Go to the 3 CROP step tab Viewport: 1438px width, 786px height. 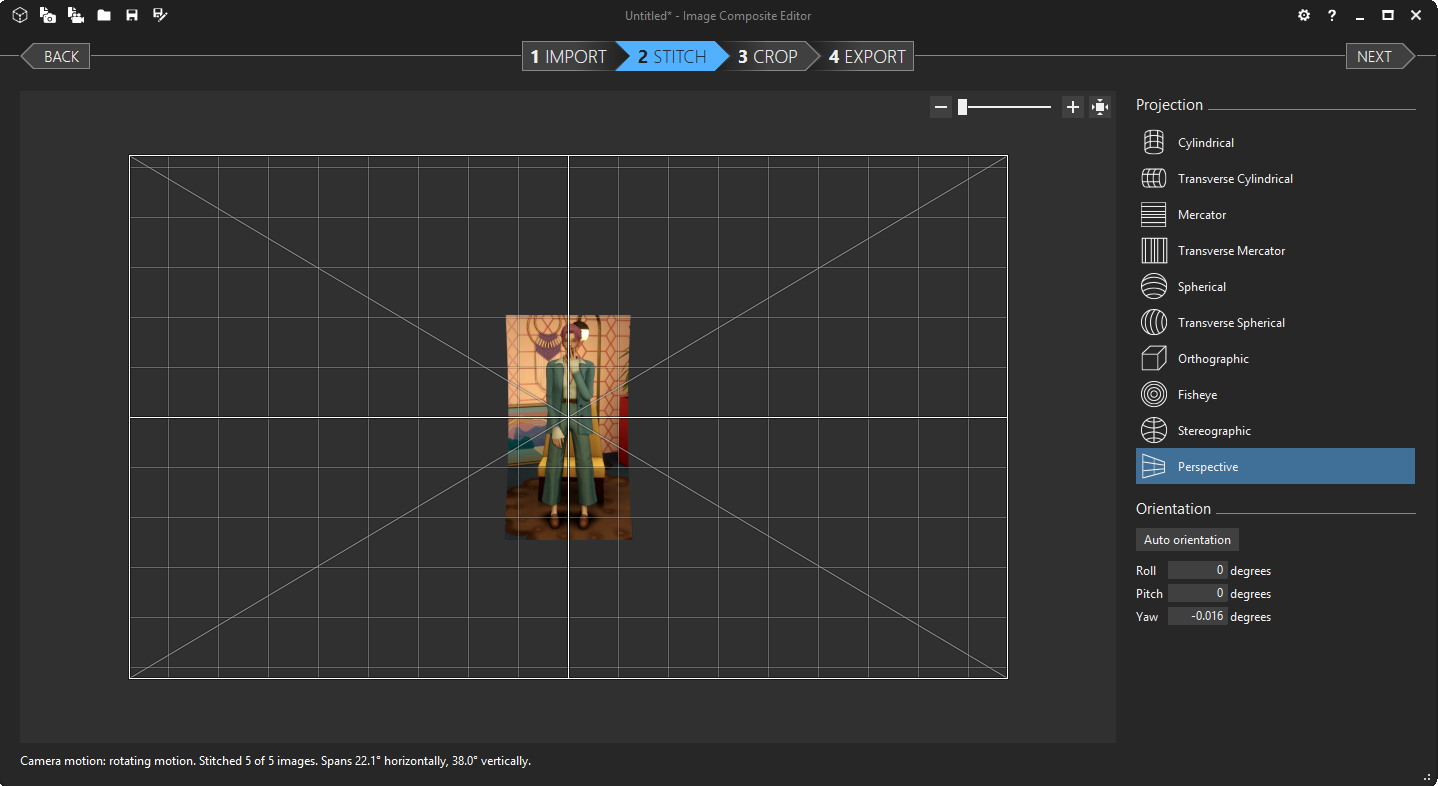pos(768,57)
